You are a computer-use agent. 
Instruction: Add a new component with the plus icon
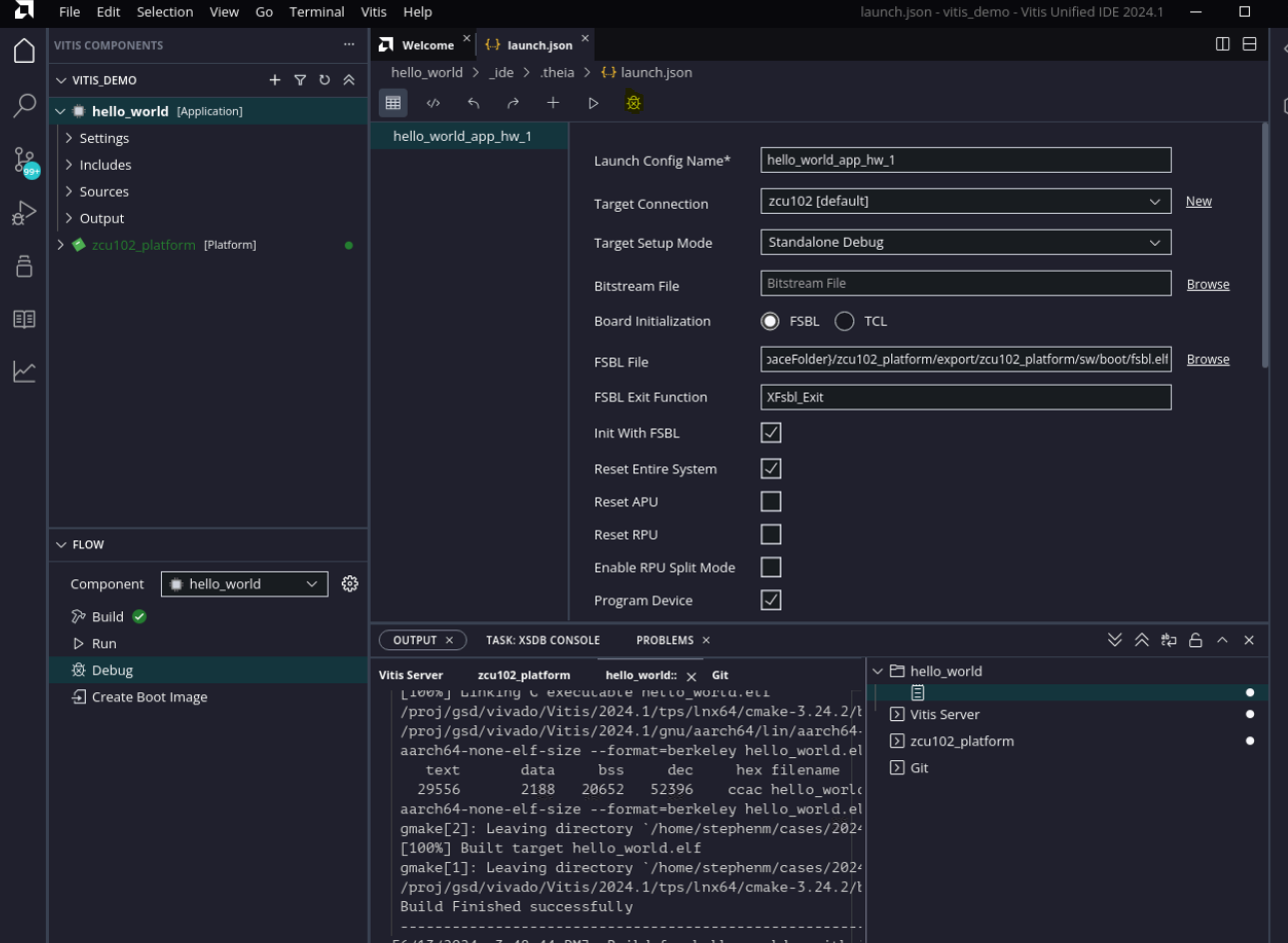tap(275, 80)
